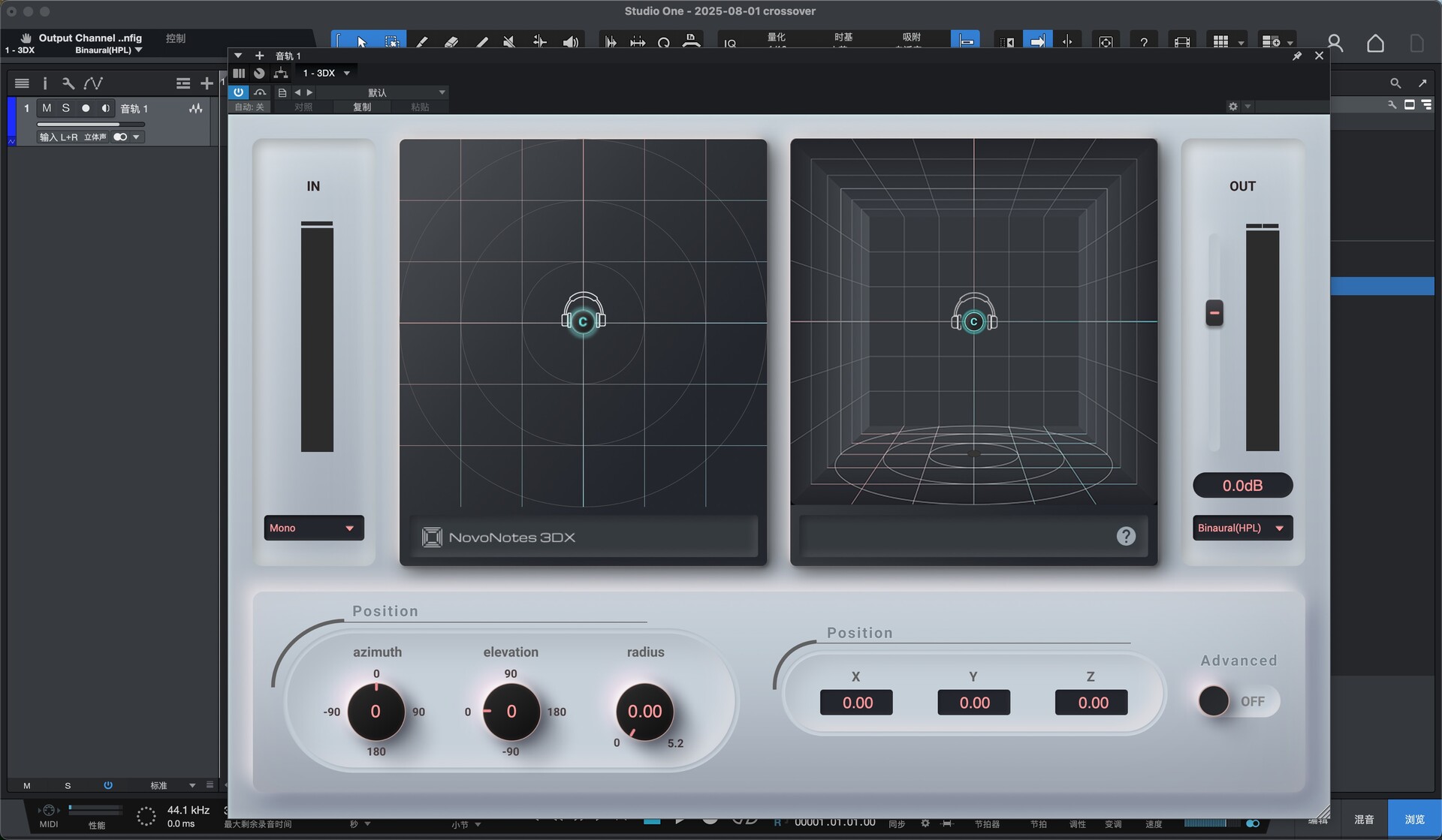Viewport: 1442px width, 840px height.
Task: Load the previous plugin preset
Action: click(297, 92)
